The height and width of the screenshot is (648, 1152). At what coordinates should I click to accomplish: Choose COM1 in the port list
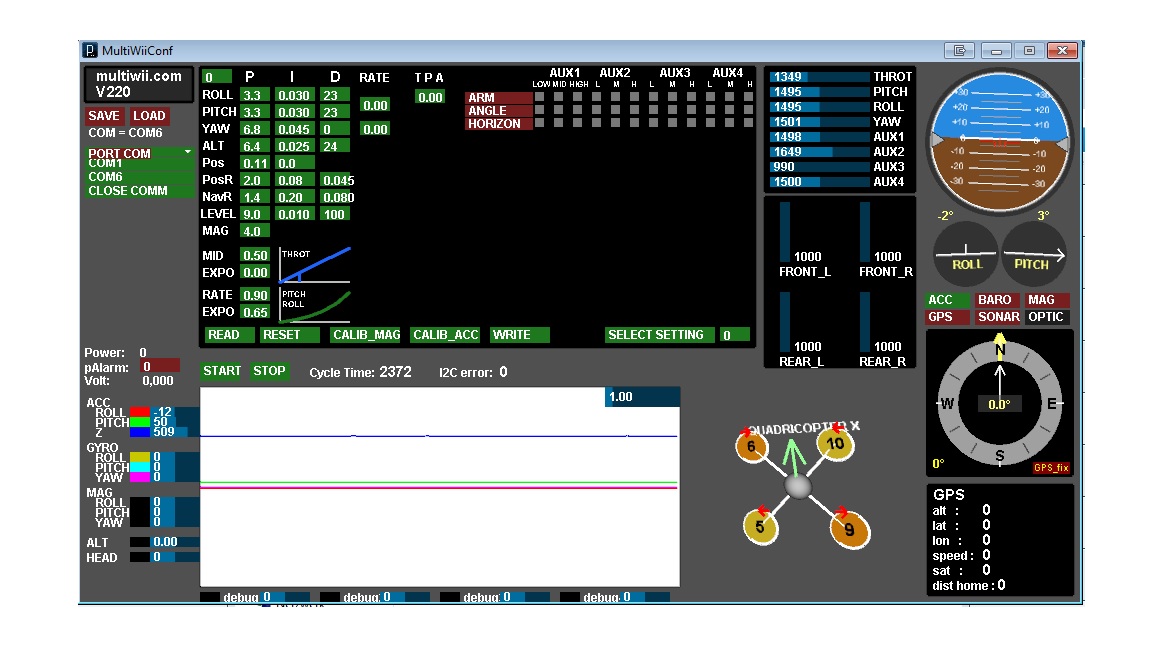point(139,164)
